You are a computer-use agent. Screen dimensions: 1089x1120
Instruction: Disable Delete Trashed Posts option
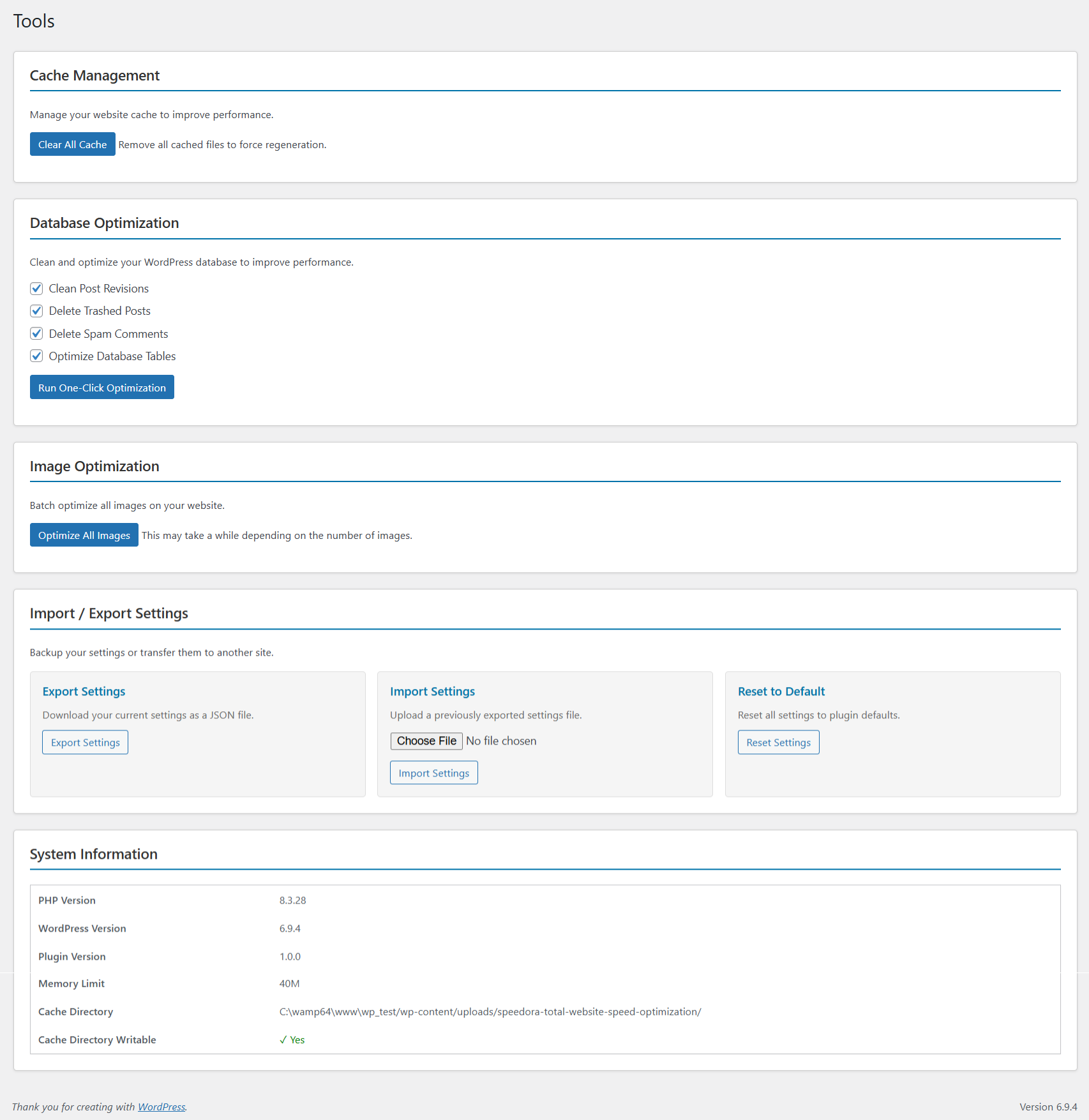(36, 311)
